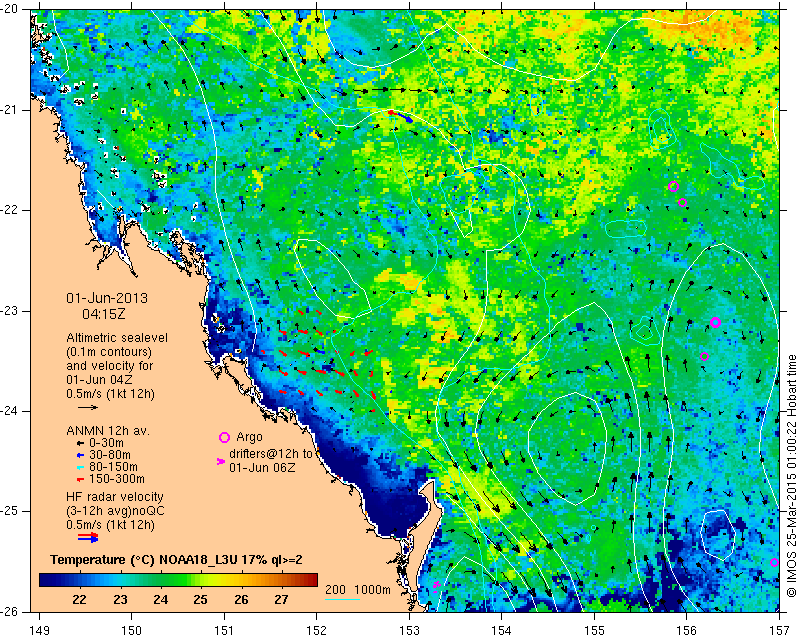Select the cyan 80-150m ANMN arrow symbol
The width and height of the screenshot is (800, 640).
tap(80, 467)
